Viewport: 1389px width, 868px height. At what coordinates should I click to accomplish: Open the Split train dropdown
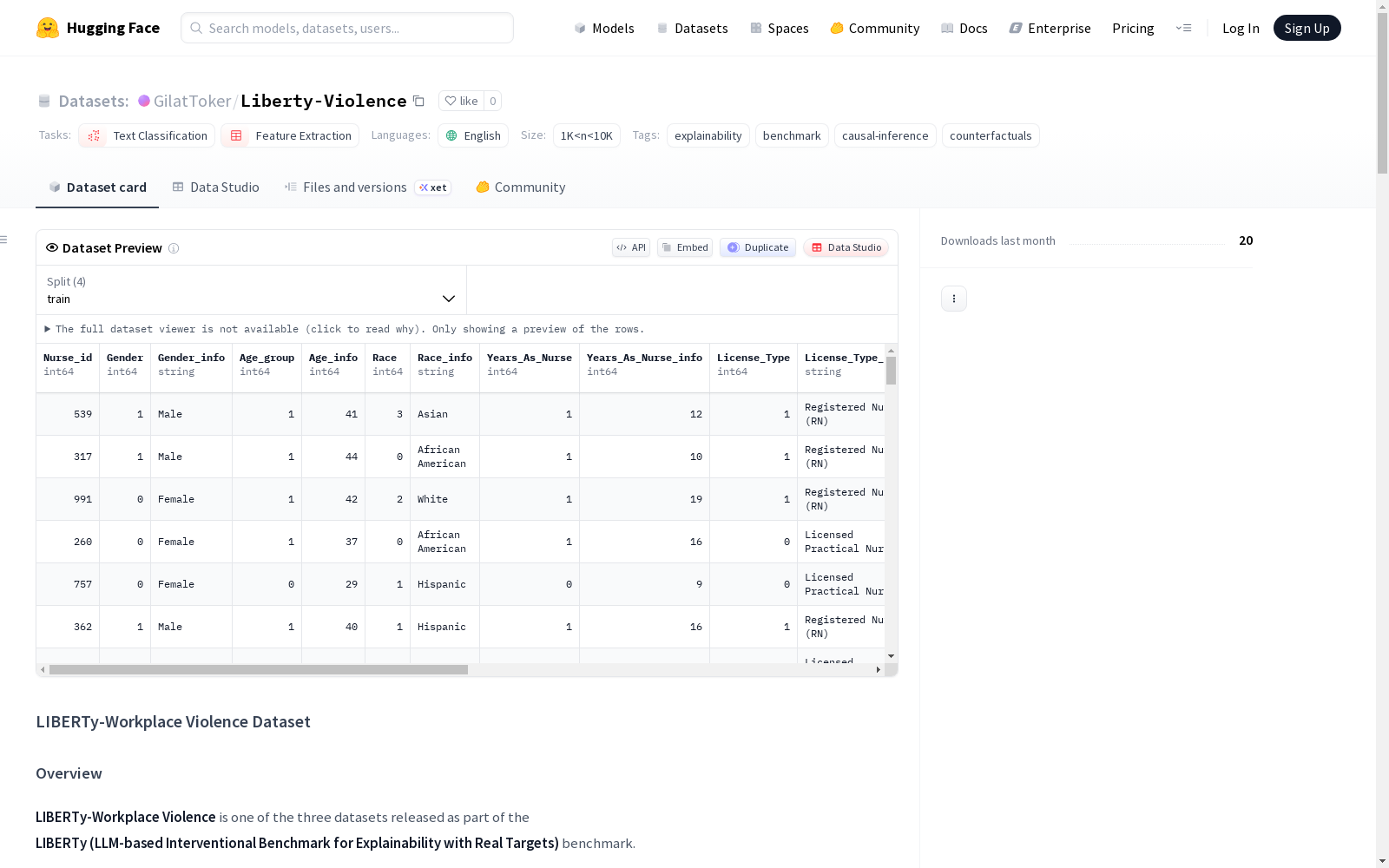click(x=252, y=290)
